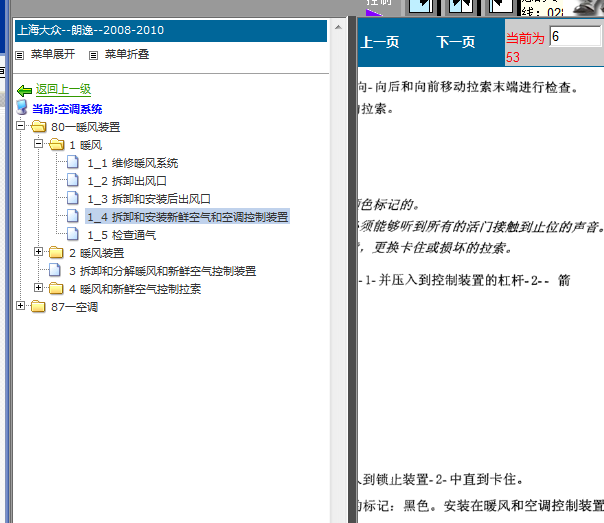Go to 上一页 previous page

click(x=379, y=42)
